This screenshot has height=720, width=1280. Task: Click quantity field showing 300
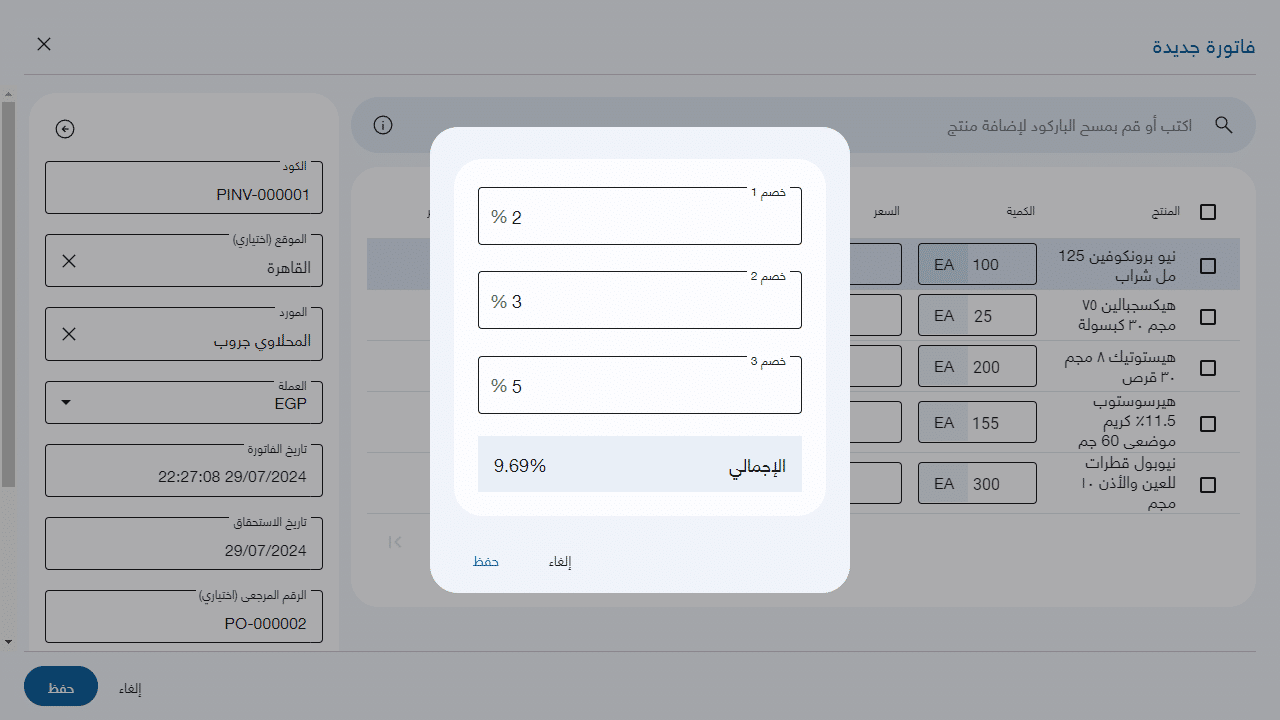1002,484
